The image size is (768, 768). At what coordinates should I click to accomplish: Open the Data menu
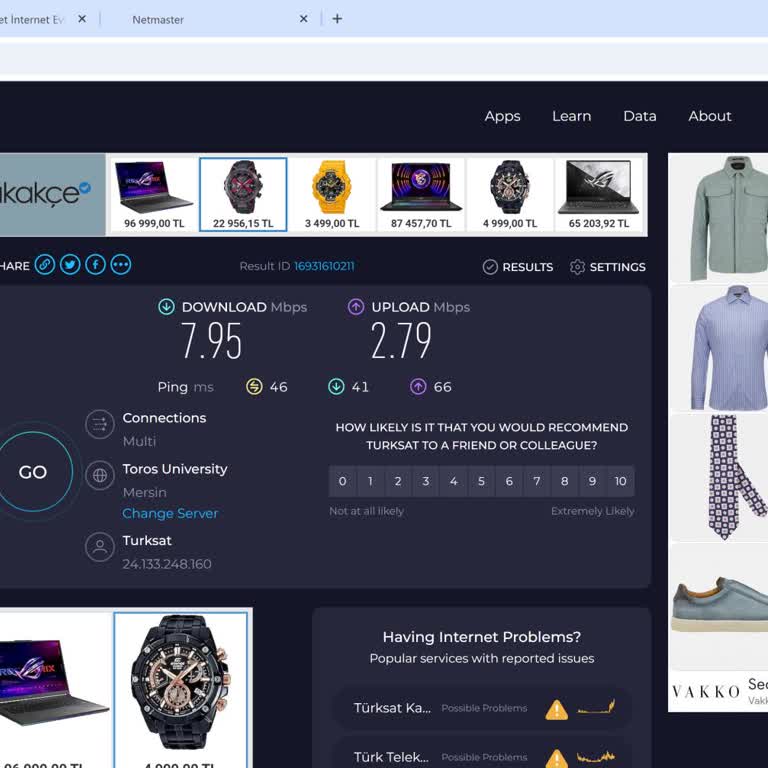pos(640,116)
